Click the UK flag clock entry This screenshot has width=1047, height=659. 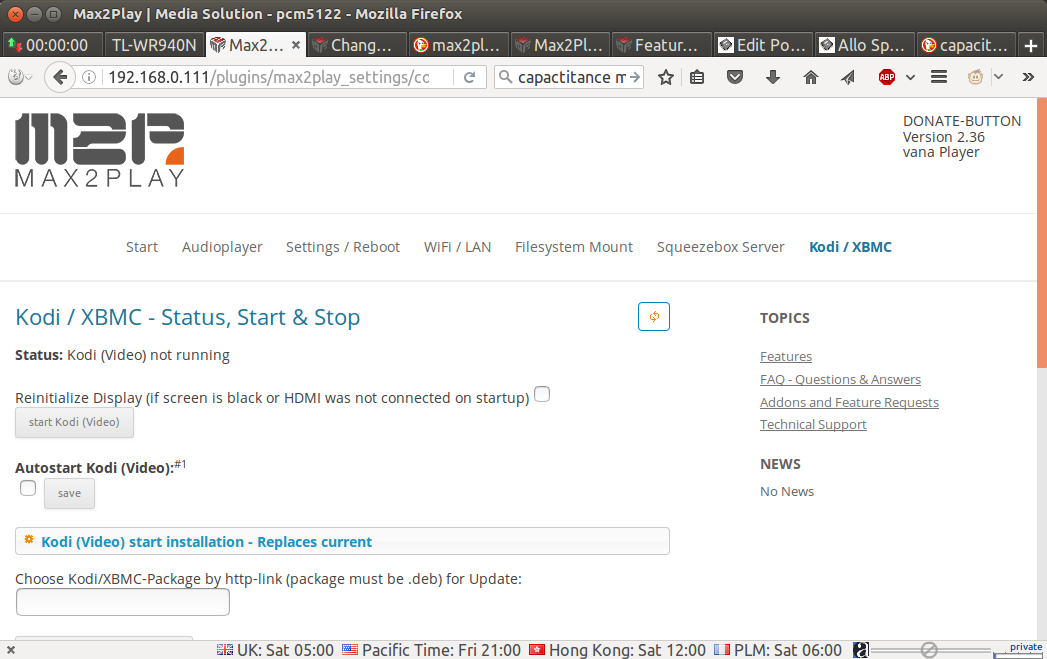point(275,650)
